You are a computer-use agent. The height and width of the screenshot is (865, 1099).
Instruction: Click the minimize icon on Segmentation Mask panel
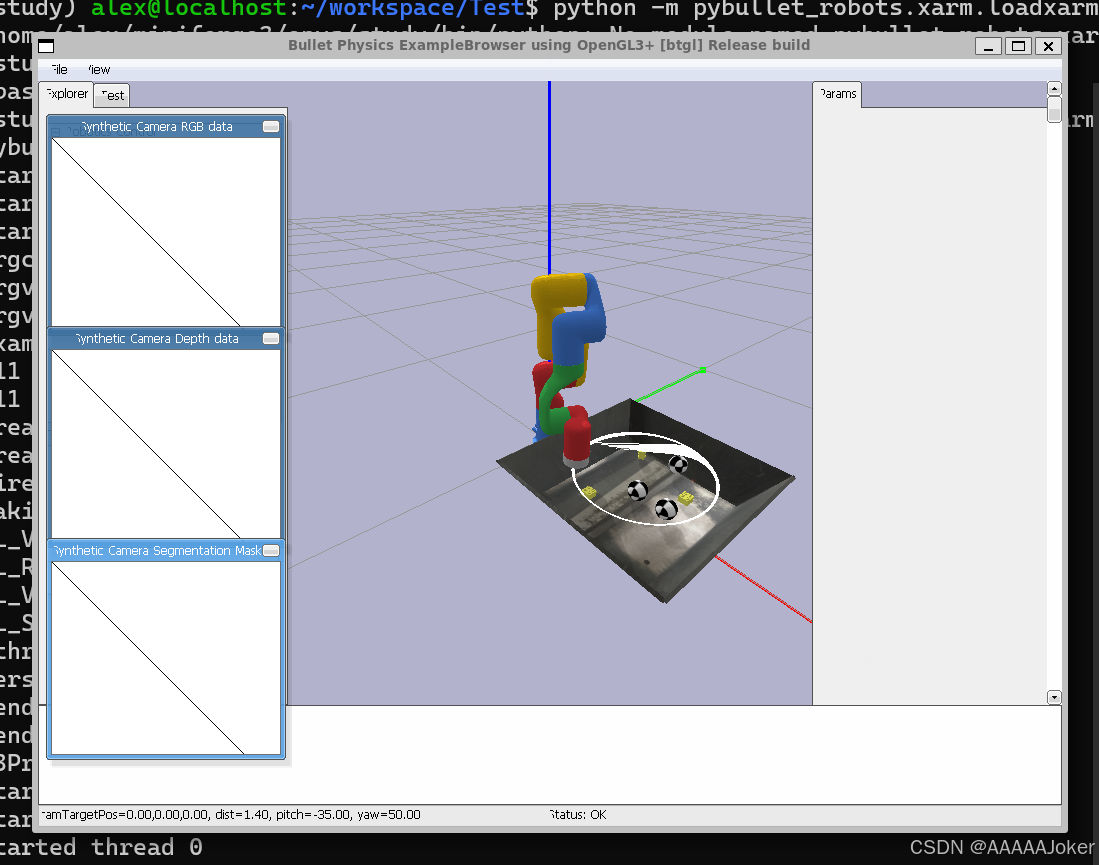(x=270, y=549)
